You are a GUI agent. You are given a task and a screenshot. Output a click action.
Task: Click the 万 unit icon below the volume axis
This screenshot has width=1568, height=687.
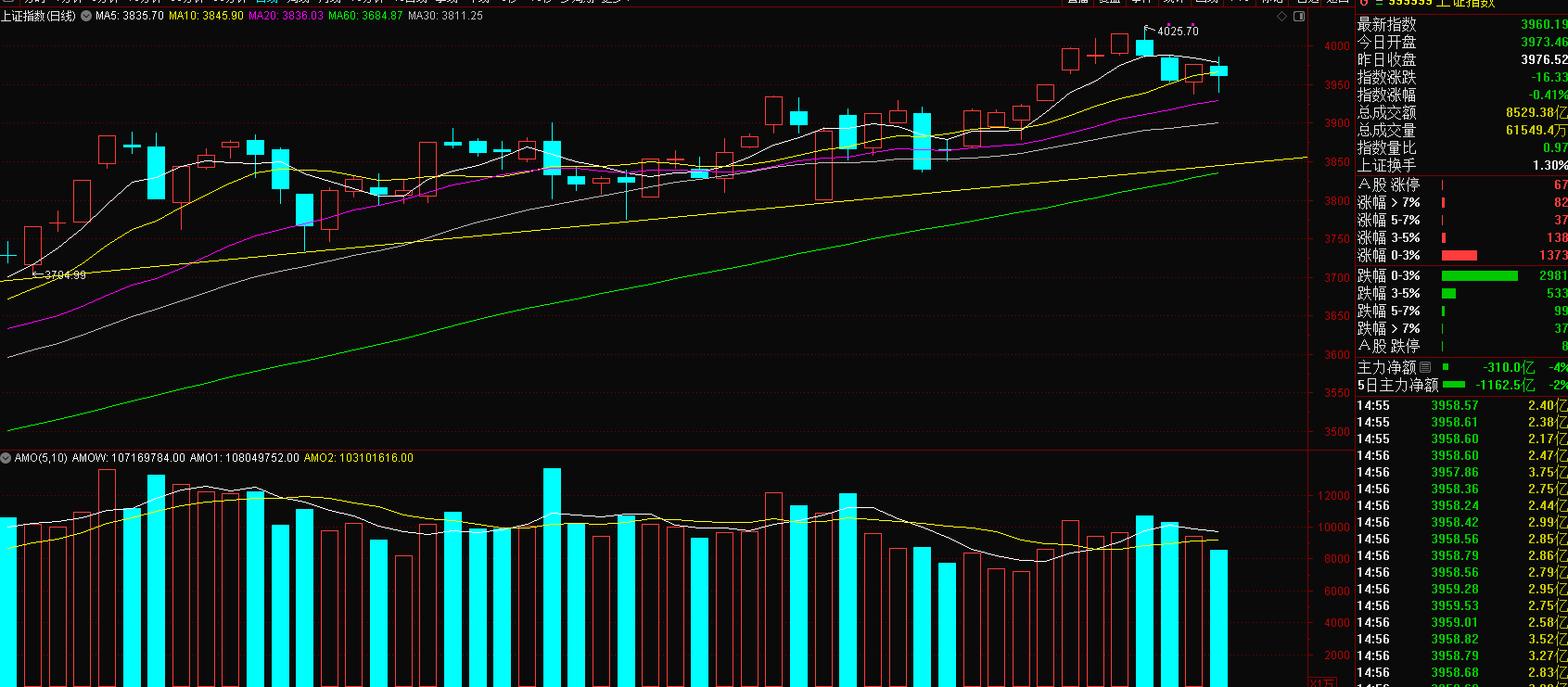1321,682
